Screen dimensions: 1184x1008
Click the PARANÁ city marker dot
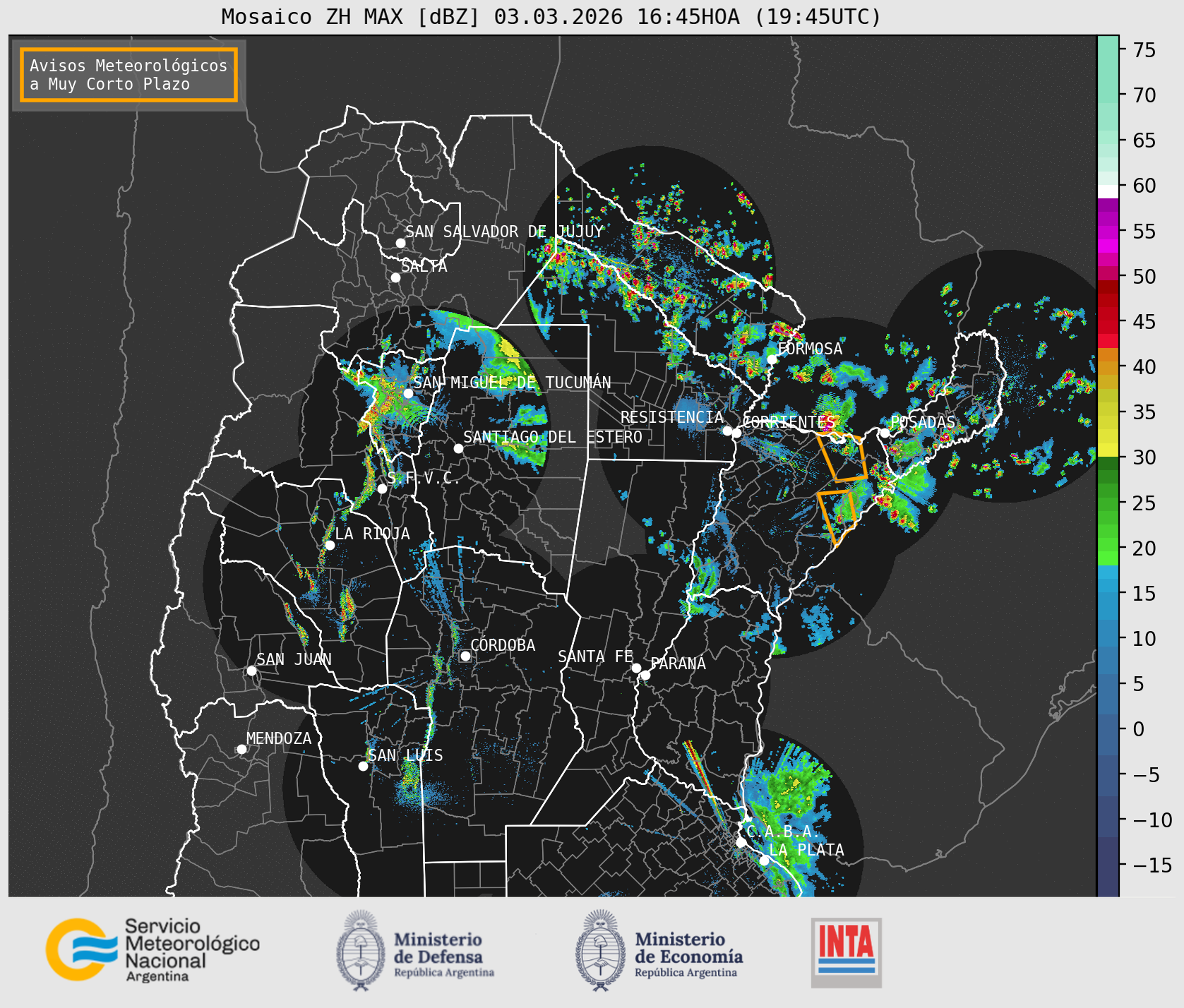click(645, 675)
